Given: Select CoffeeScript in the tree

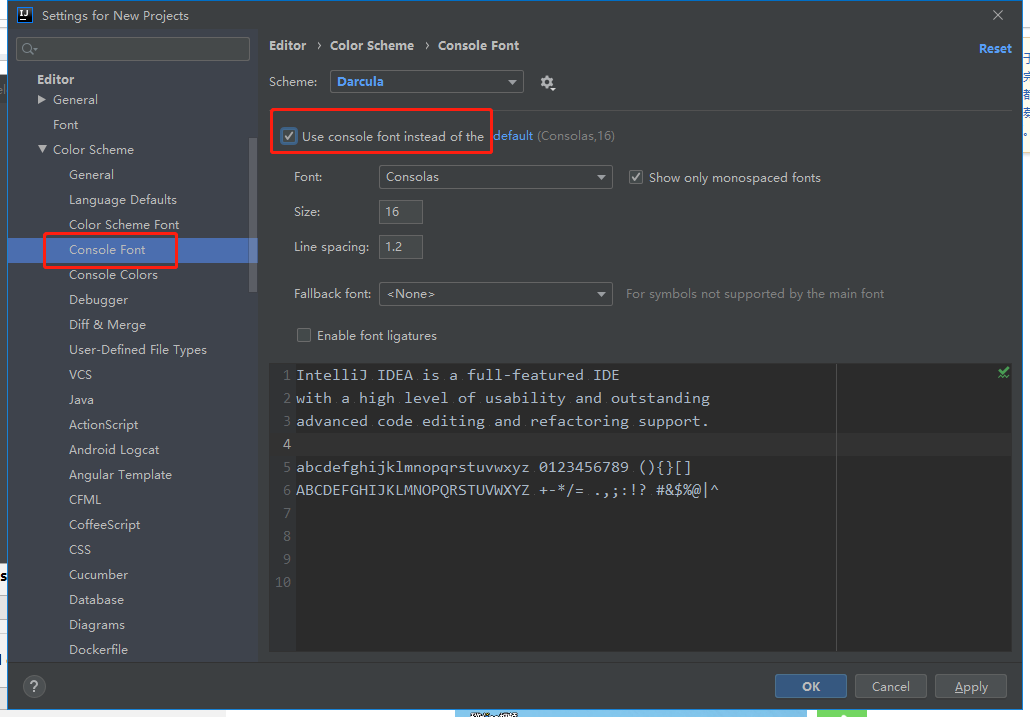Looking at the screenshot, I should tap(104, 525).
